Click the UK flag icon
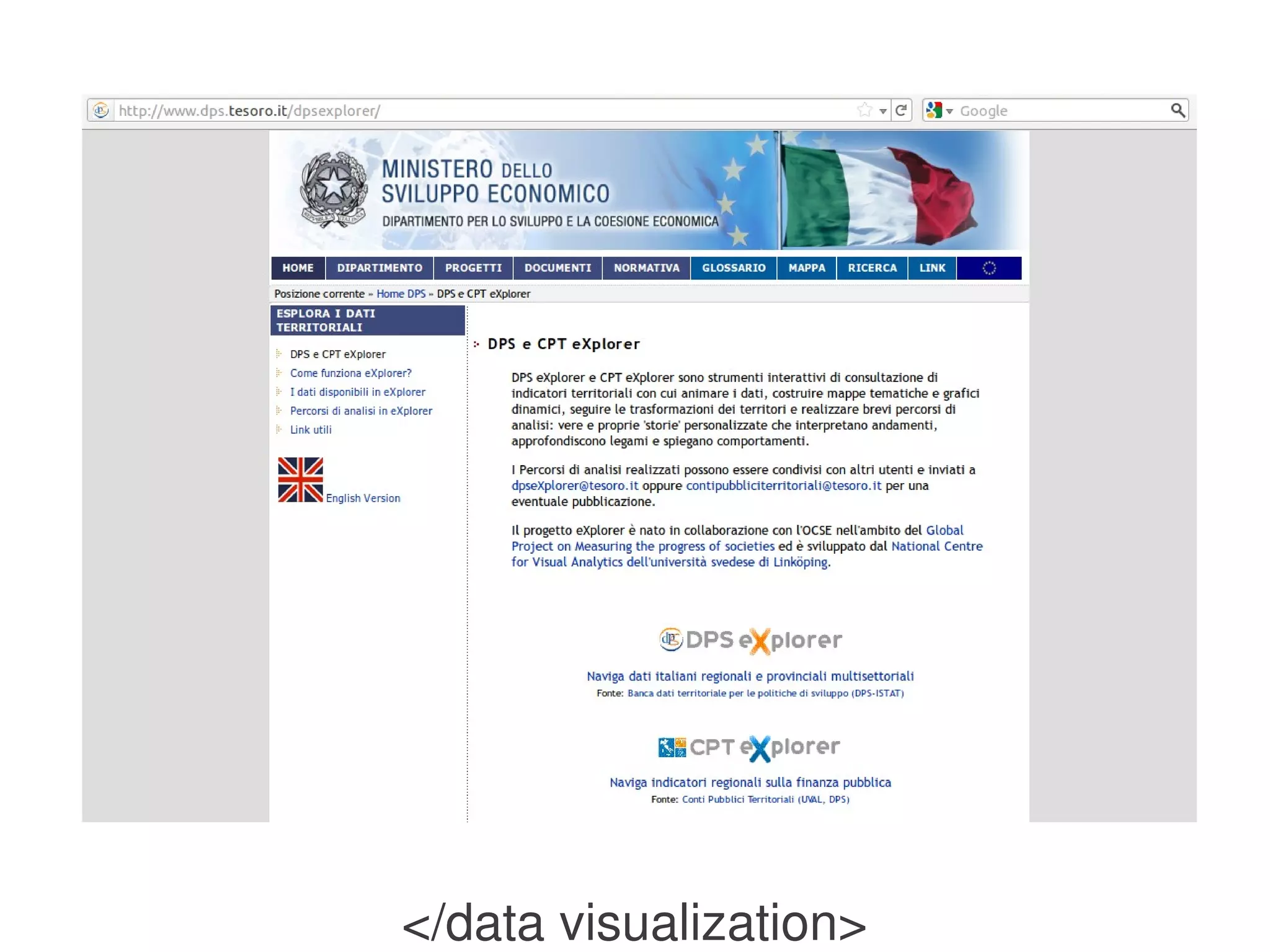Image resolution: width=1270 pixels, height=952 pixels. [x=300, y=479]
